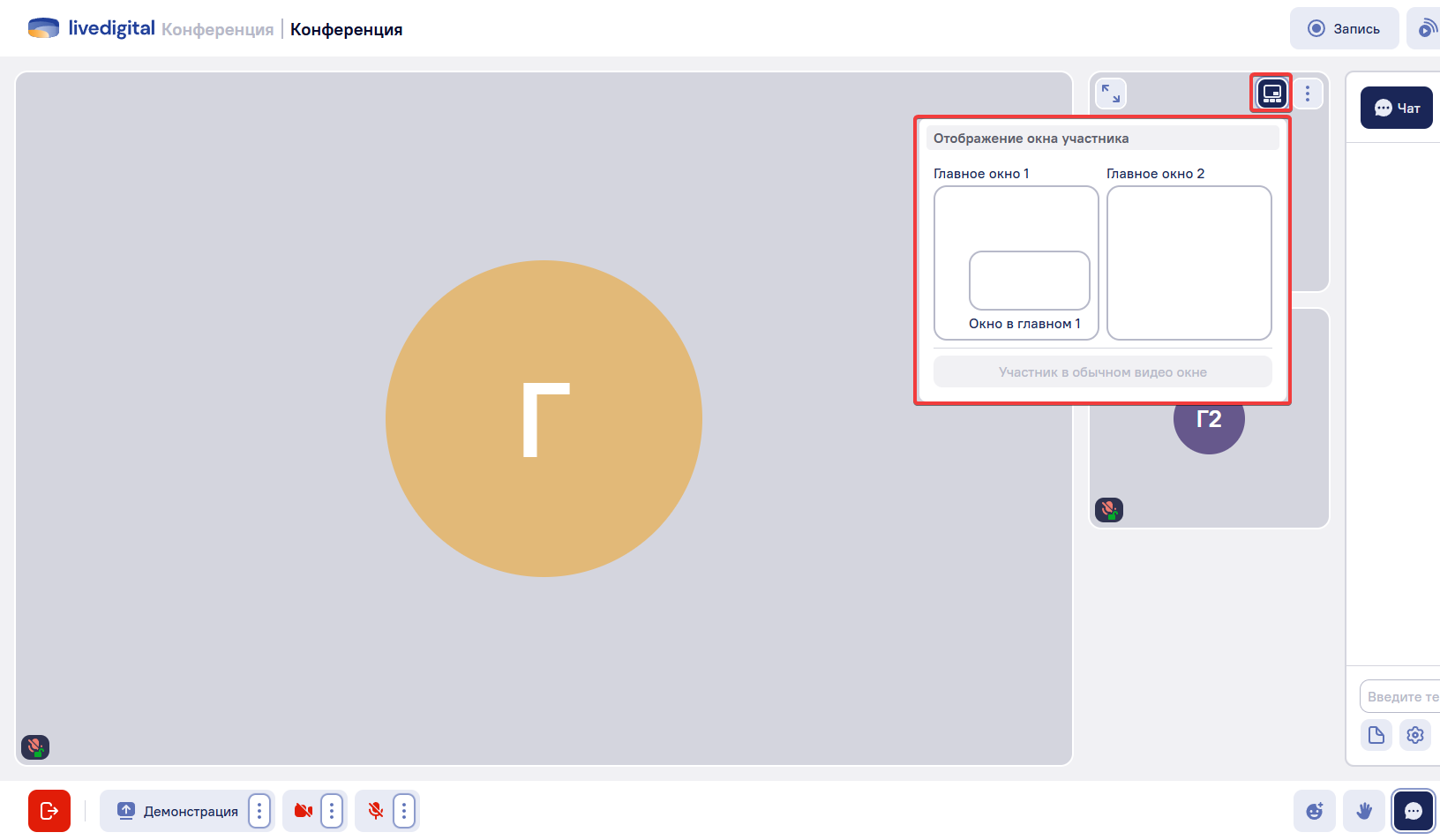Click the gray Конференция breadcrumb
Image resolution: width=1440 pixels, height=840 pixels.
[218, 29]
